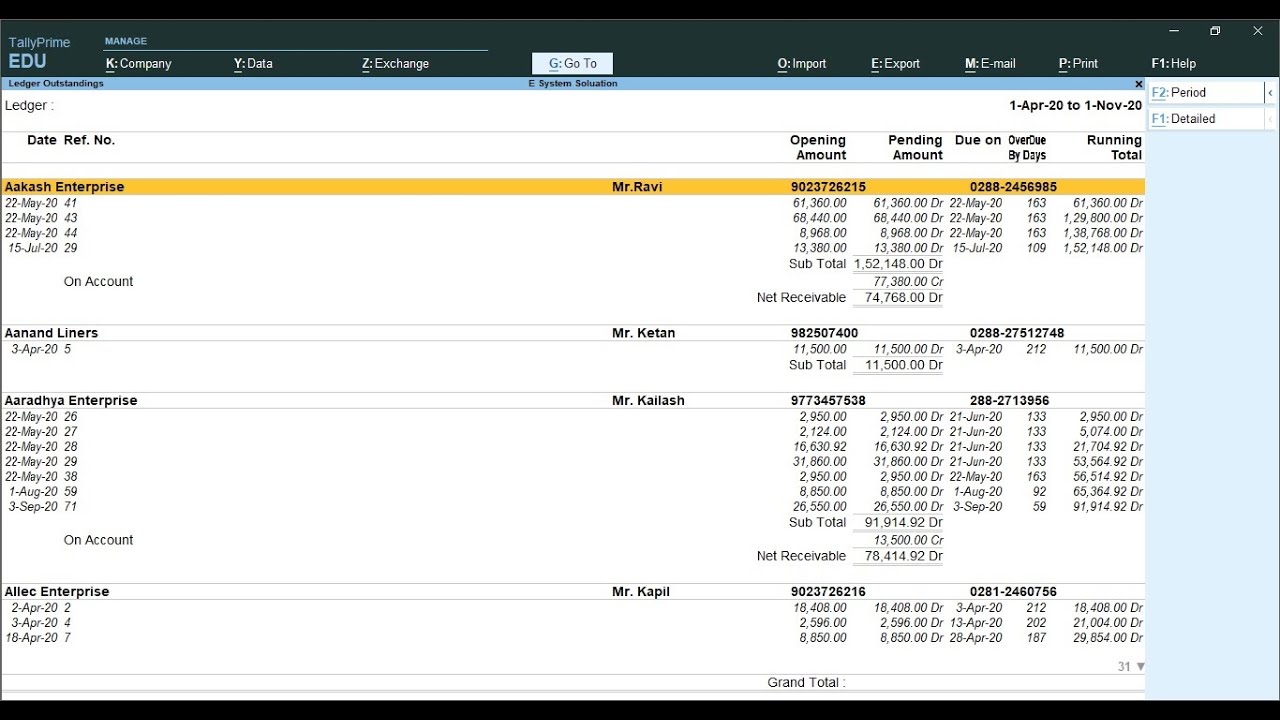
Task: Click the Opening Amount column header
Action: [x=818, y=148]
